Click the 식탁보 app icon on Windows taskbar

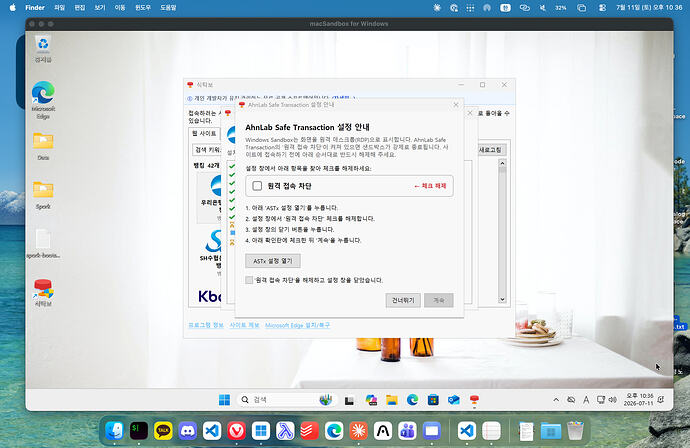(x=474, y=400)
